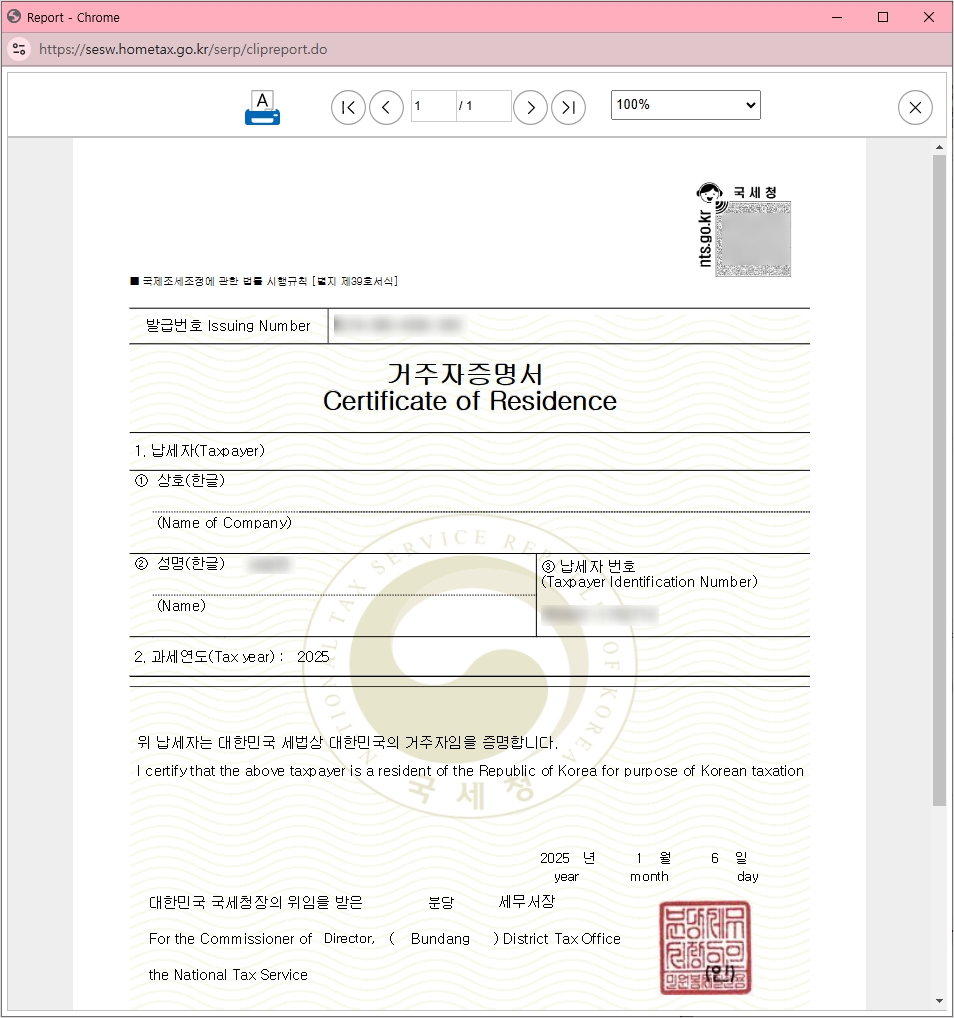The height and width of the screenshot is (1018, 954).
Task: Click the tax year value 2025
Action: [x=313, y=657]
